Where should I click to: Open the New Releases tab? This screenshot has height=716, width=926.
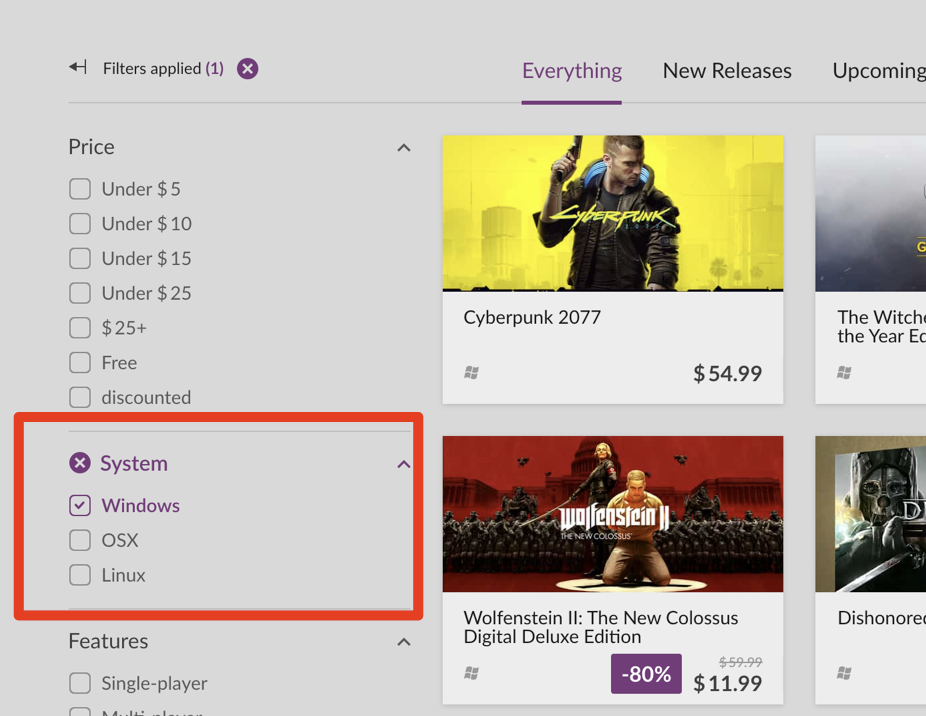(727, 71)
